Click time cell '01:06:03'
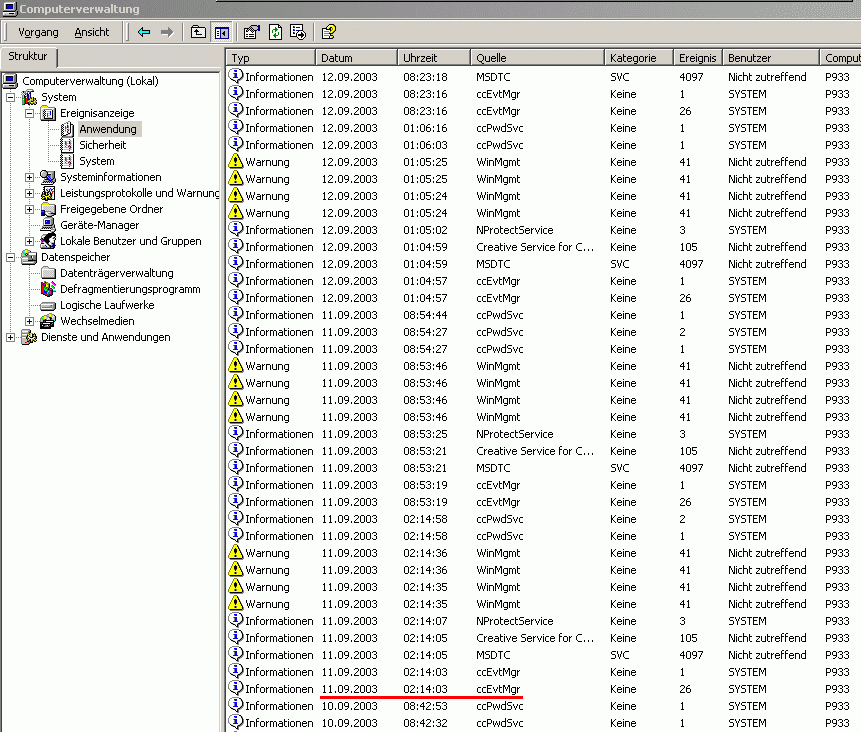861x732 pixels. click(x=426, y=145)
